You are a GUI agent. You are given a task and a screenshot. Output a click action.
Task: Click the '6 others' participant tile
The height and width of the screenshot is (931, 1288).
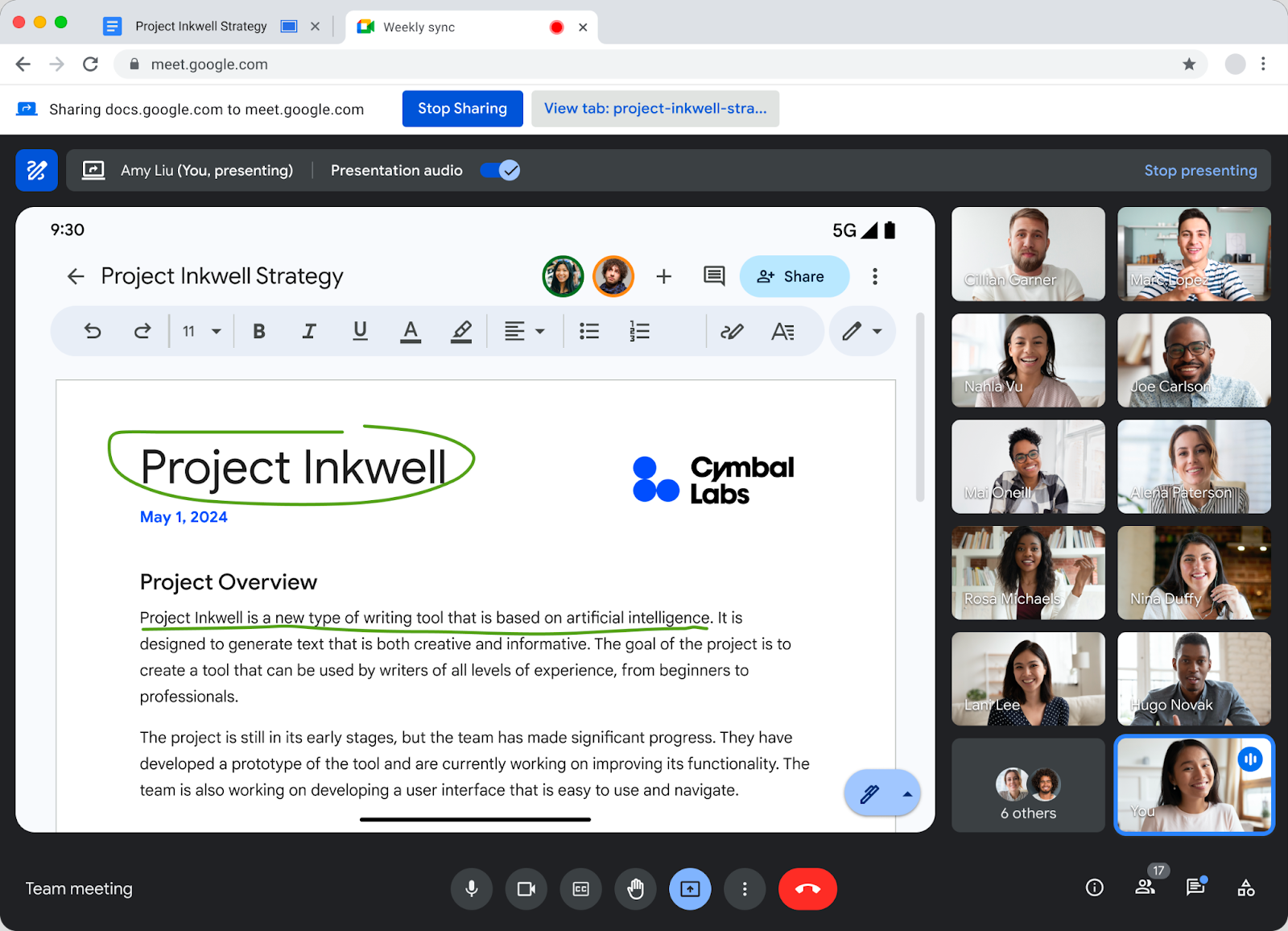click(1028, 785)
